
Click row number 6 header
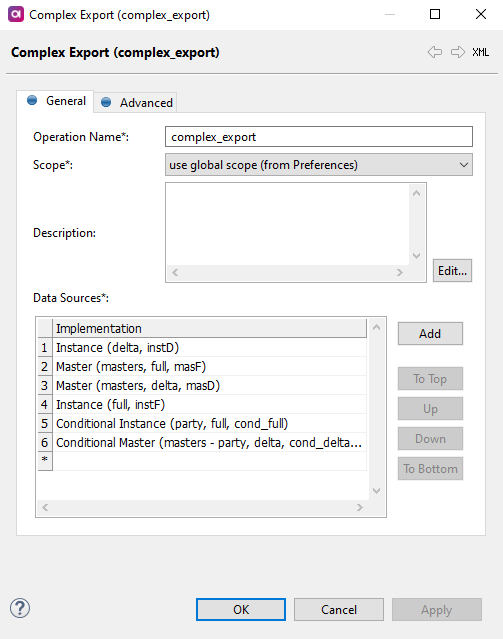click(45, 443)
